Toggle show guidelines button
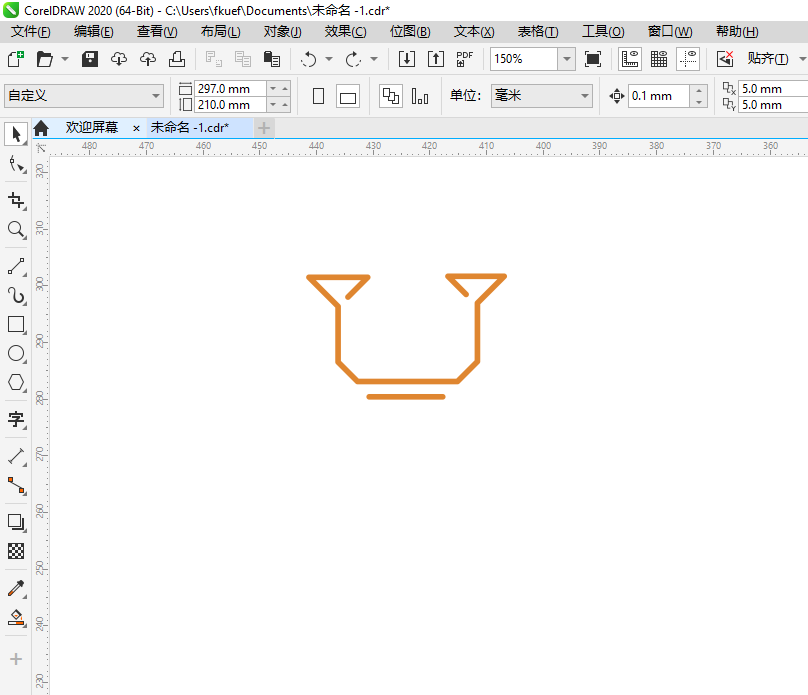 [688, 59]
